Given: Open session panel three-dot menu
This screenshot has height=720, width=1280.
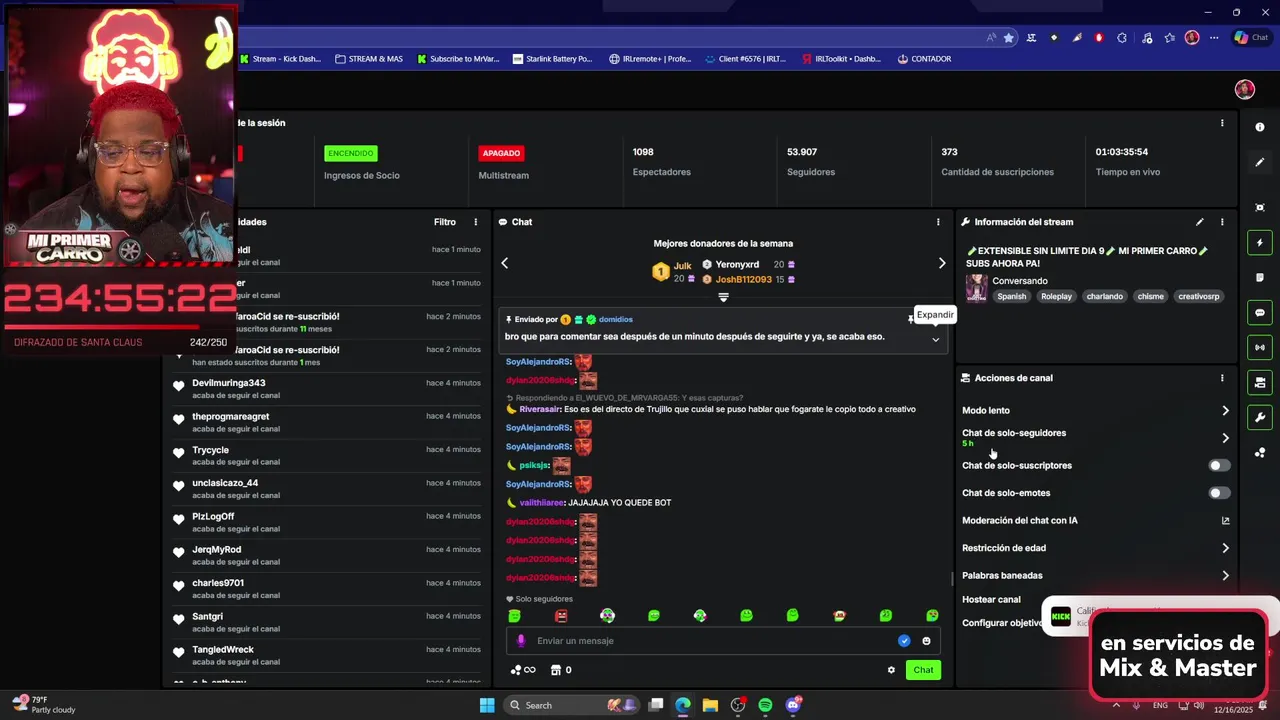Looking at the screenshot, I should (x=1222, y=123).
